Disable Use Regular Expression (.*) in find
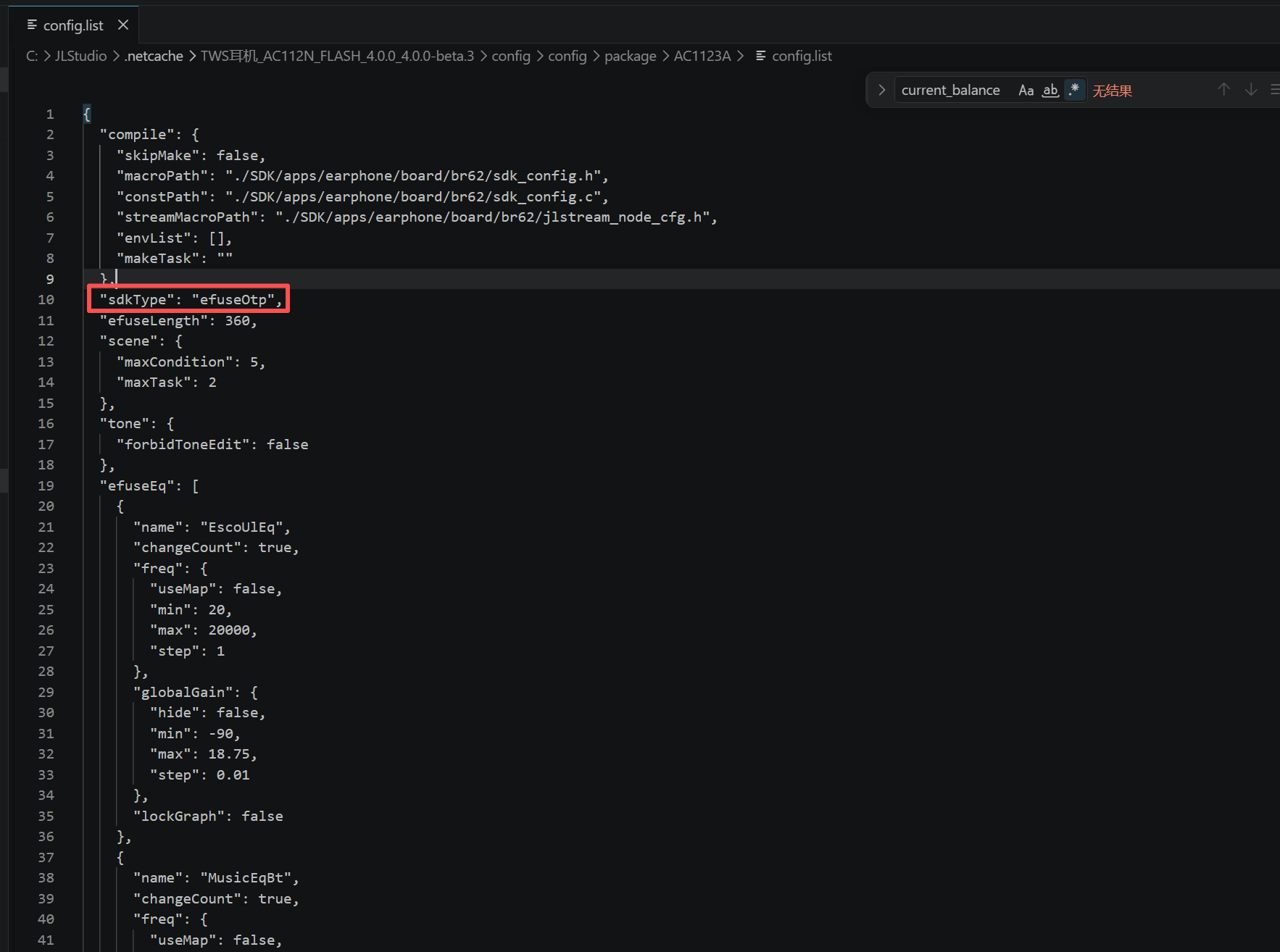1280x952 pixels. point(1074,90)
